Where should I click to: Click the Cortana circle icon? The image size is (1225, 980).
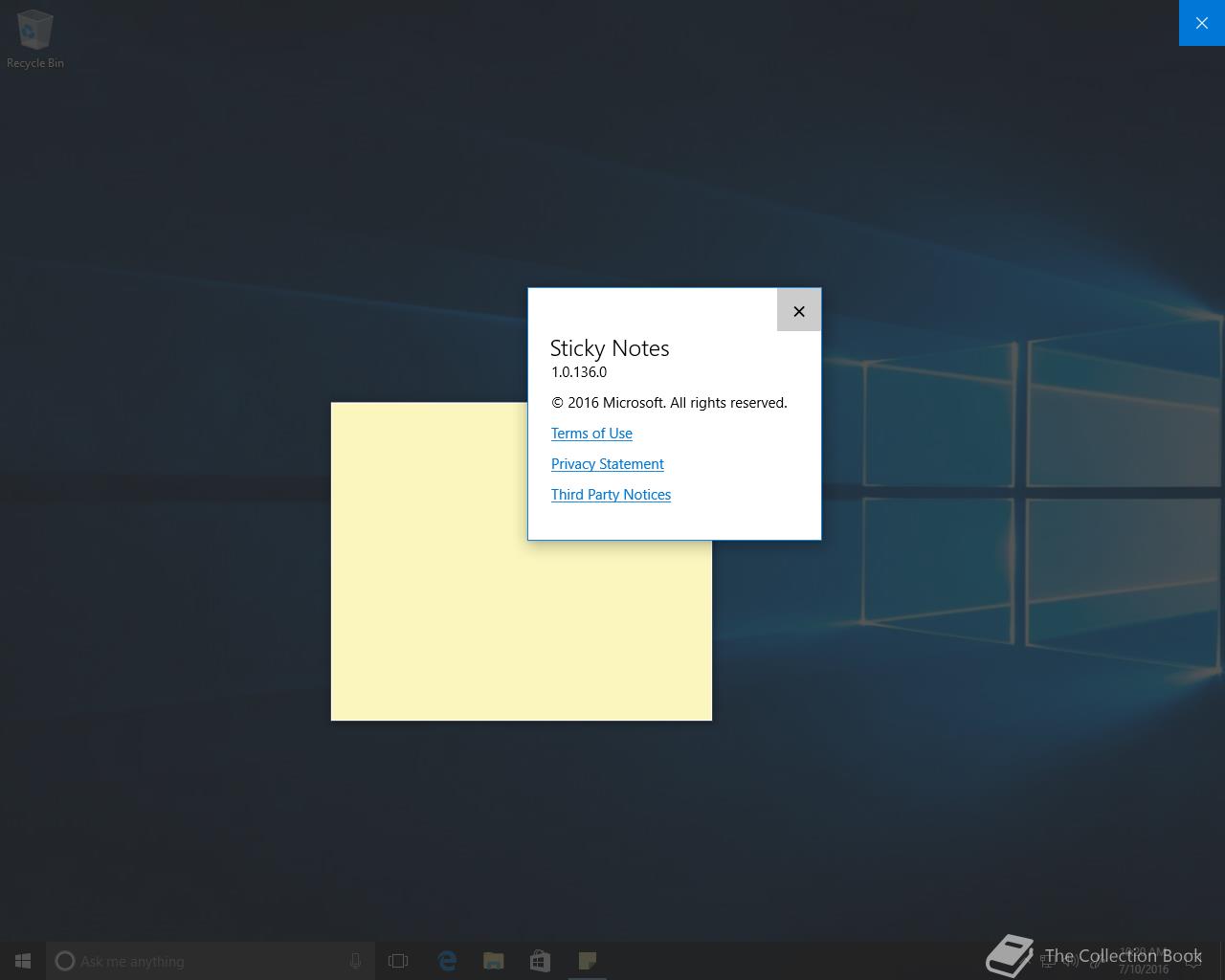point(65,961)
